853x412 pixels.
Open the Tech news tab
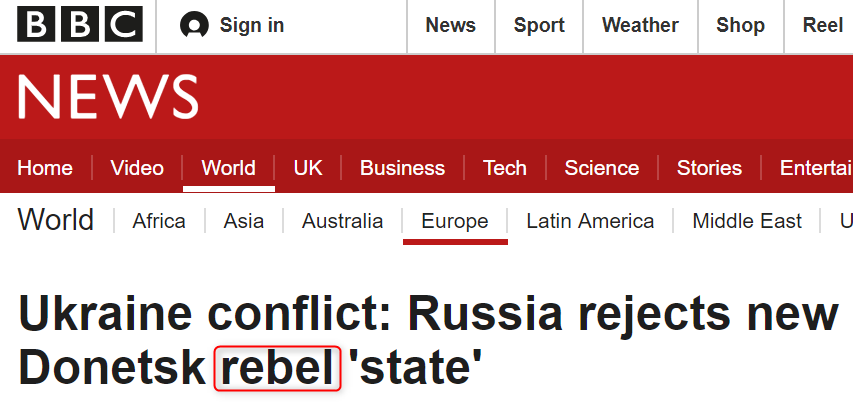pyautogui.click(x=504, y=168)
